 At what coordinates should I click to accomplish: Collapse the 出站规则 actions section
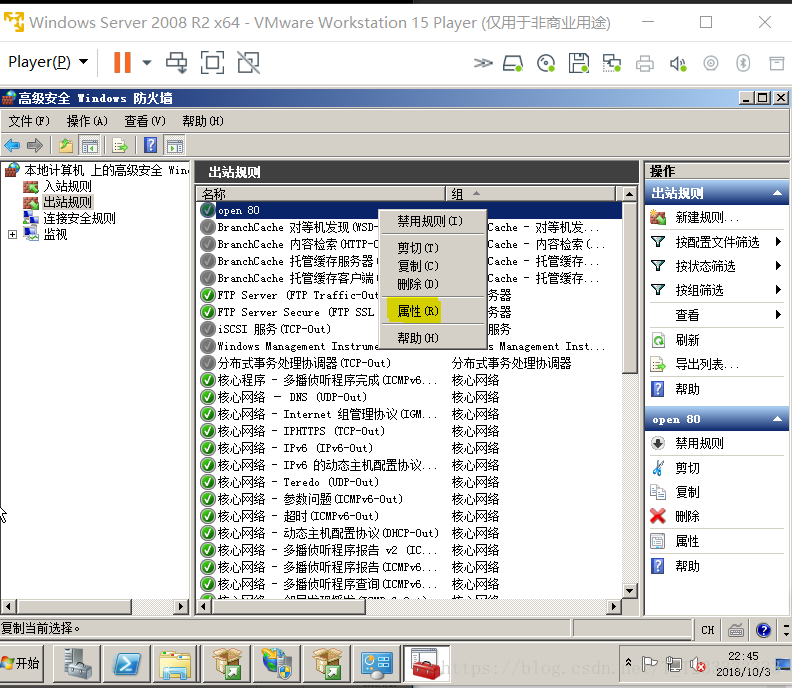(x=777, y=193)
